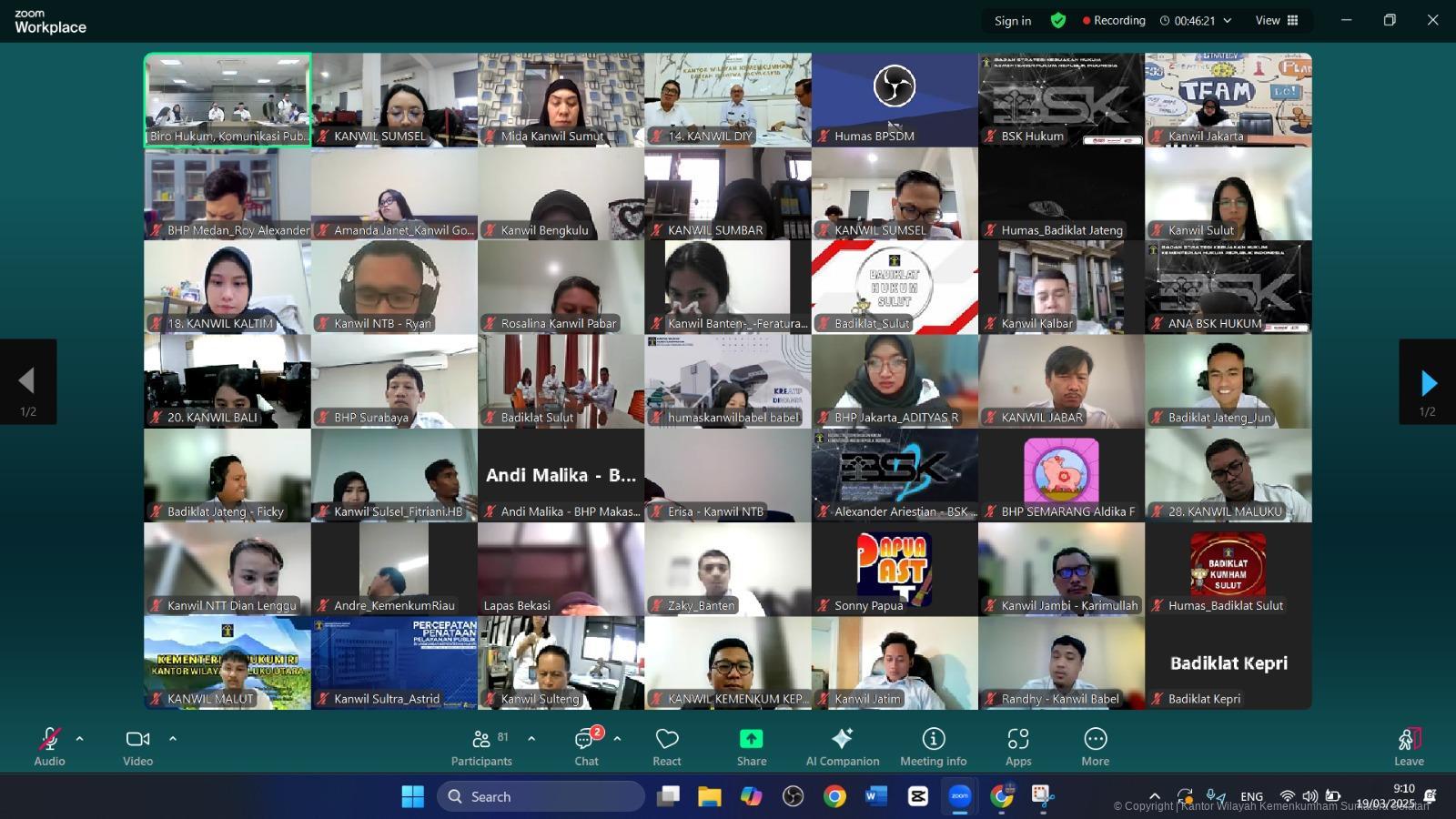
Task: Expand the audio settings arrow
Action: point(80,739)
